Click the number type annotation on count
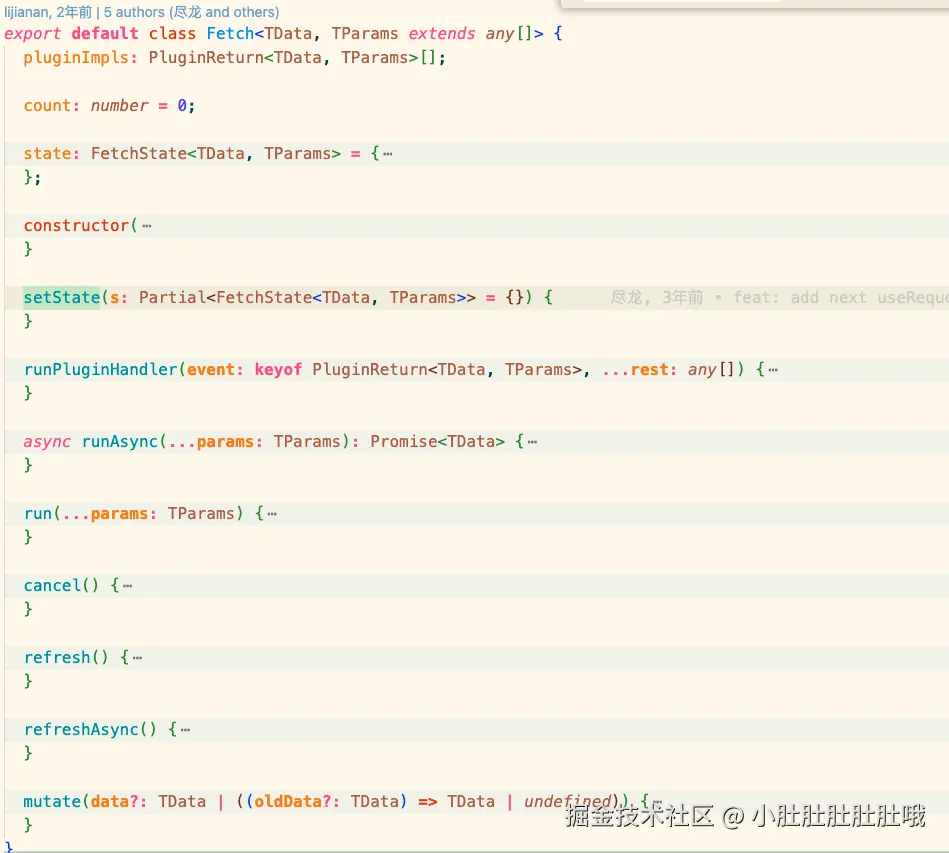 coord(119,105)
